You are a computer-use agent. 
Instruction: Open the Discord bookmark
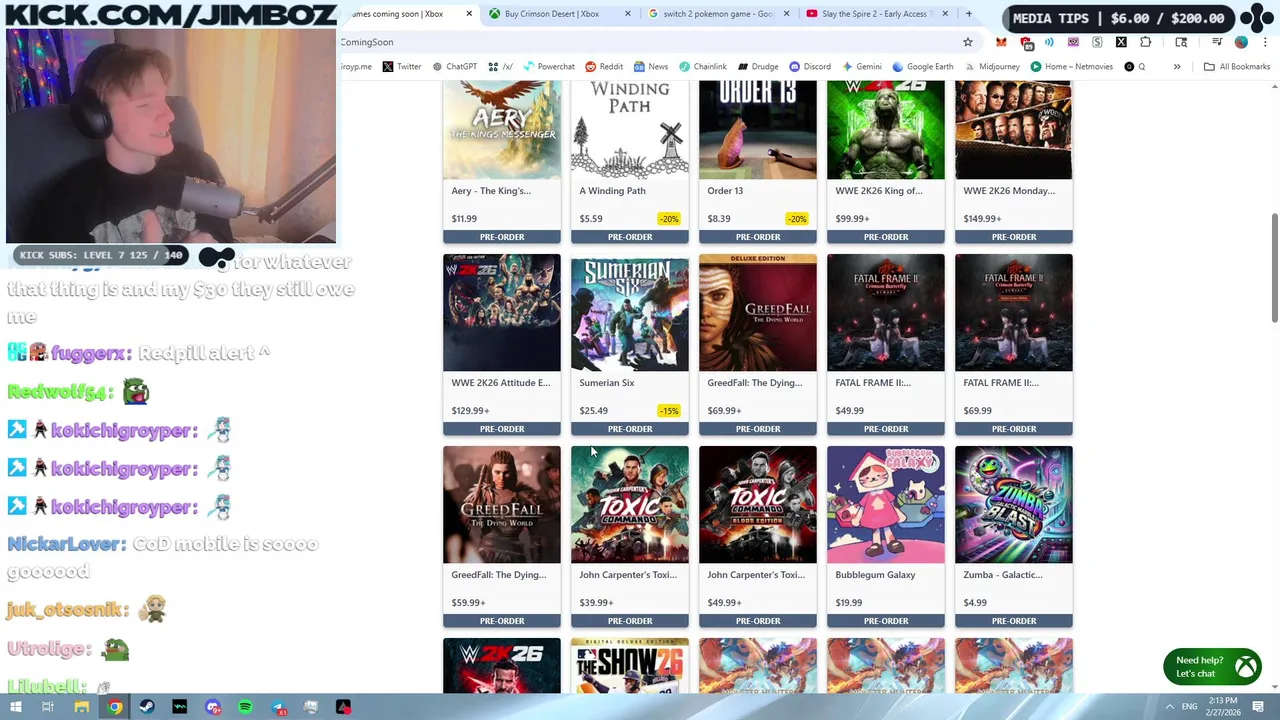pyautogui.click(x=810, y=67)
